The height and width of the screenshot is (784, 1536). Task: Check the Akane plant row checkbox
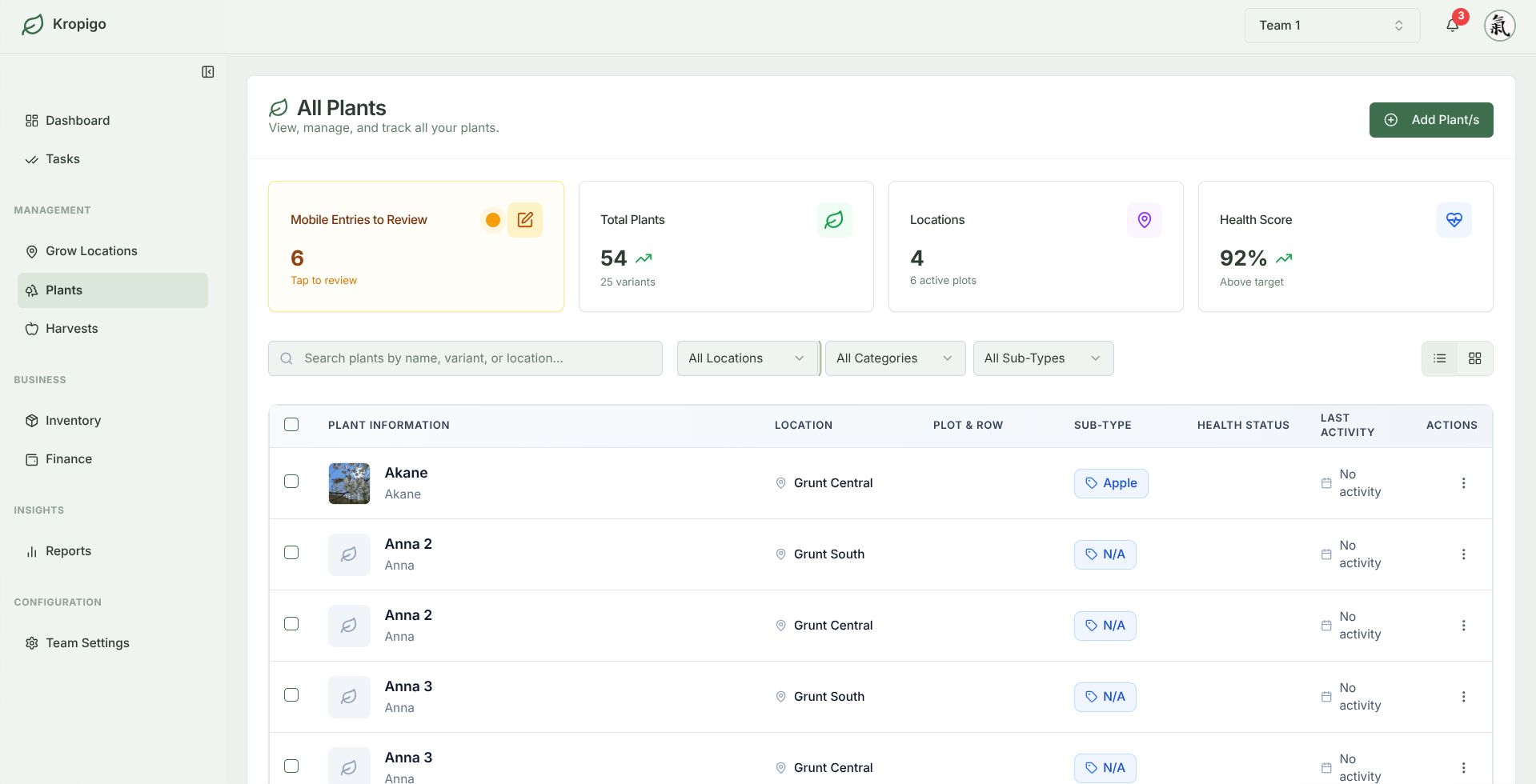tap(291, 482)
